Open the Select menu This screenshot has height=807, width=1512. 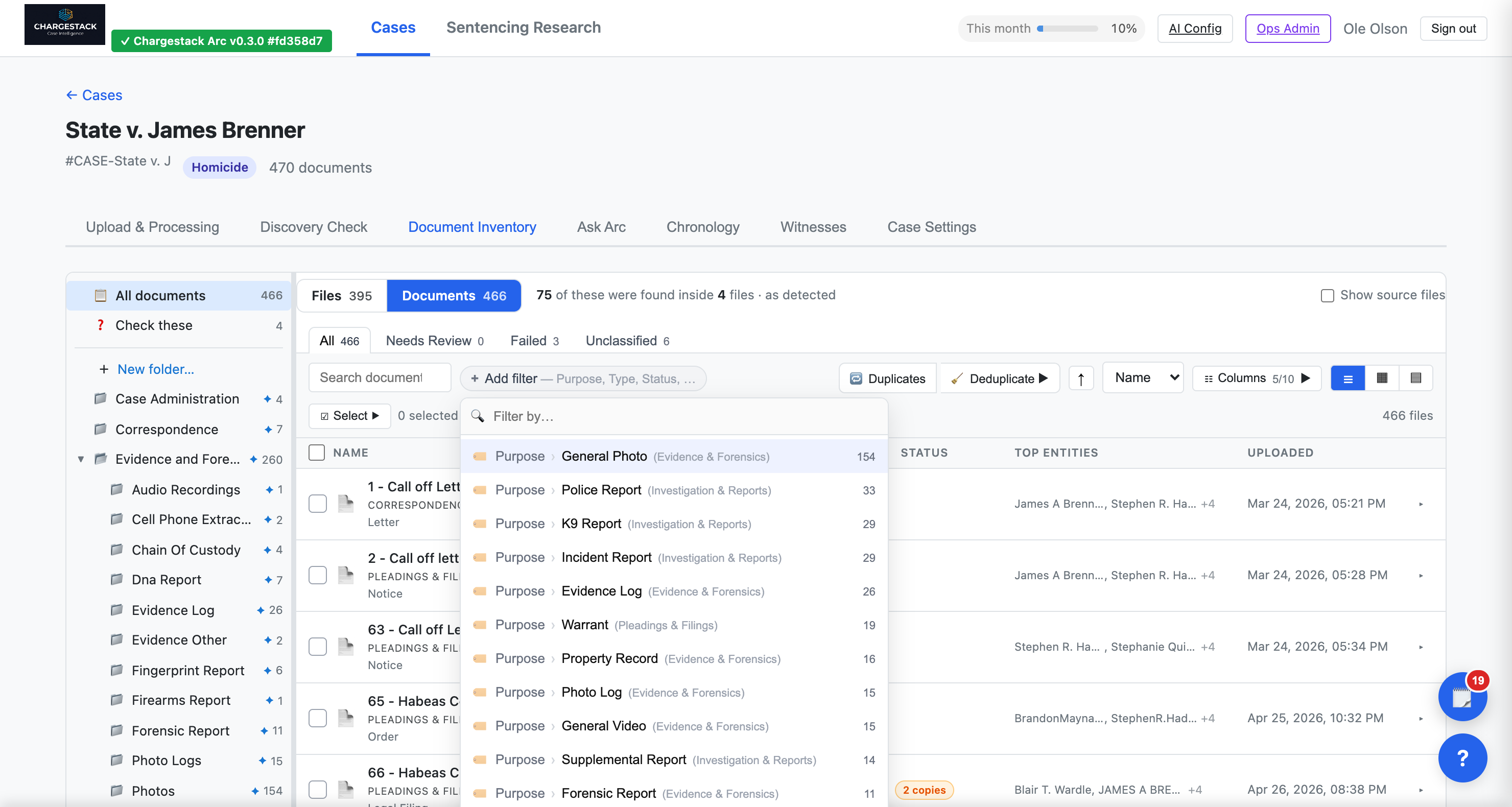(350, 416)
